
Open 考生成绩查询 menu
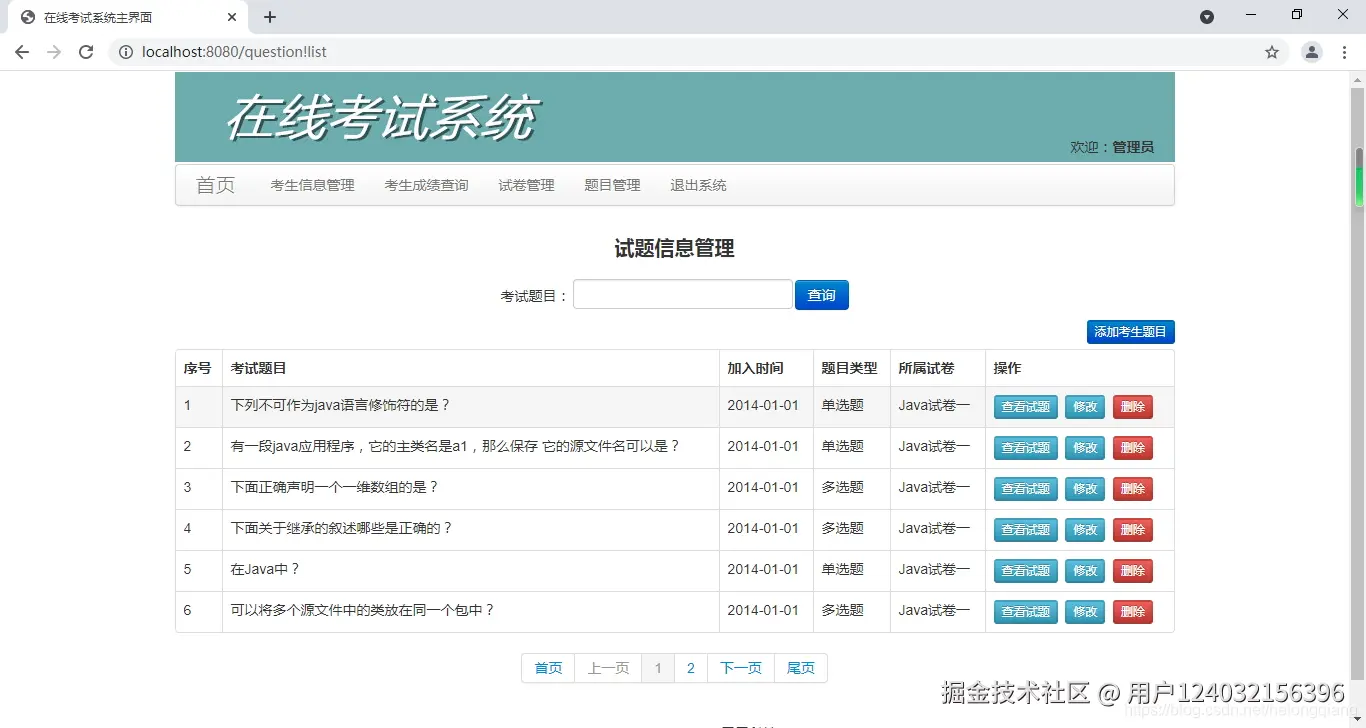tap(426, 185)
